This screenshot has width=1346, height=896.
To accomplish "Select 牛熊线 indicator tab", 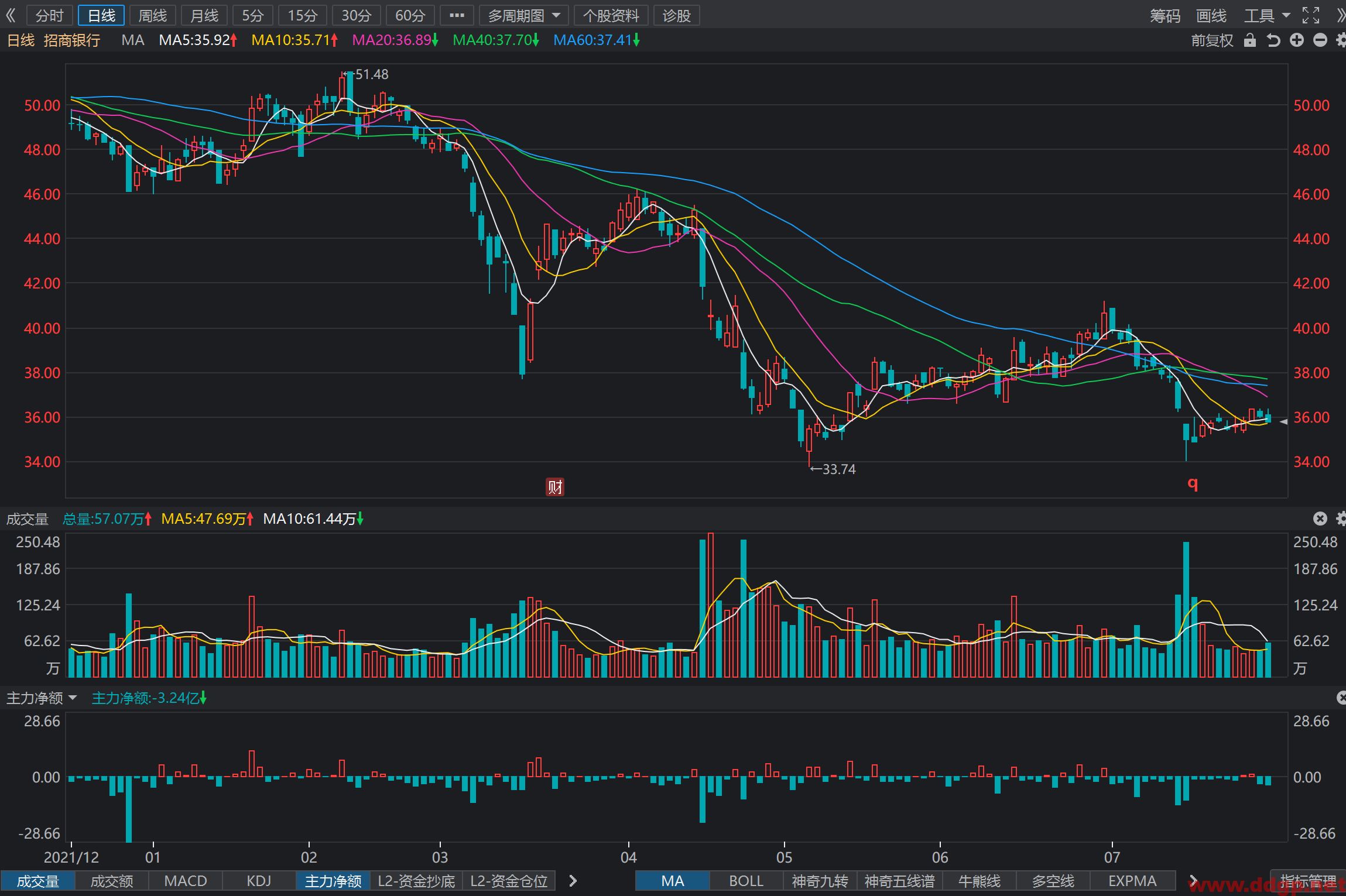I will [x=979, y=881].
